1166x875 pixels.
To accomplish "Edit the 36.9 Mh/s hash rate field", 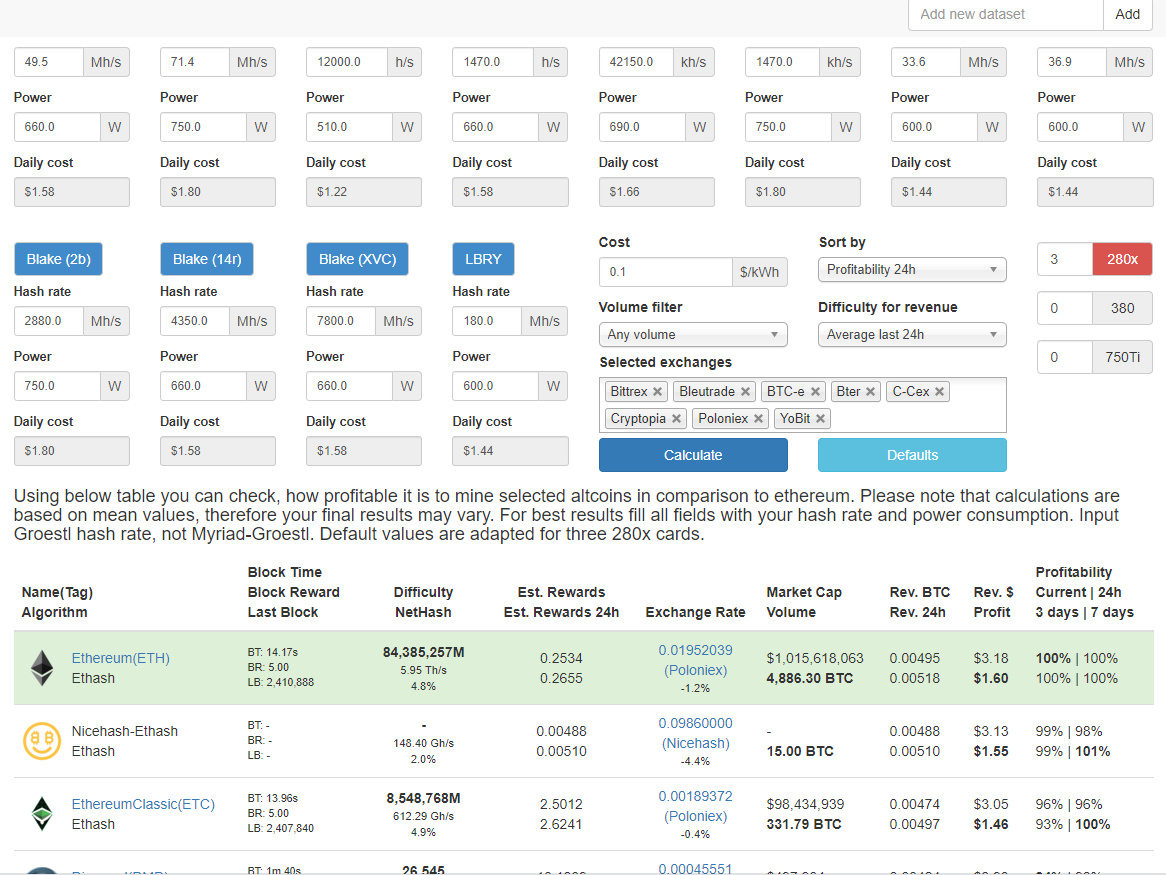I will 1072,62.
